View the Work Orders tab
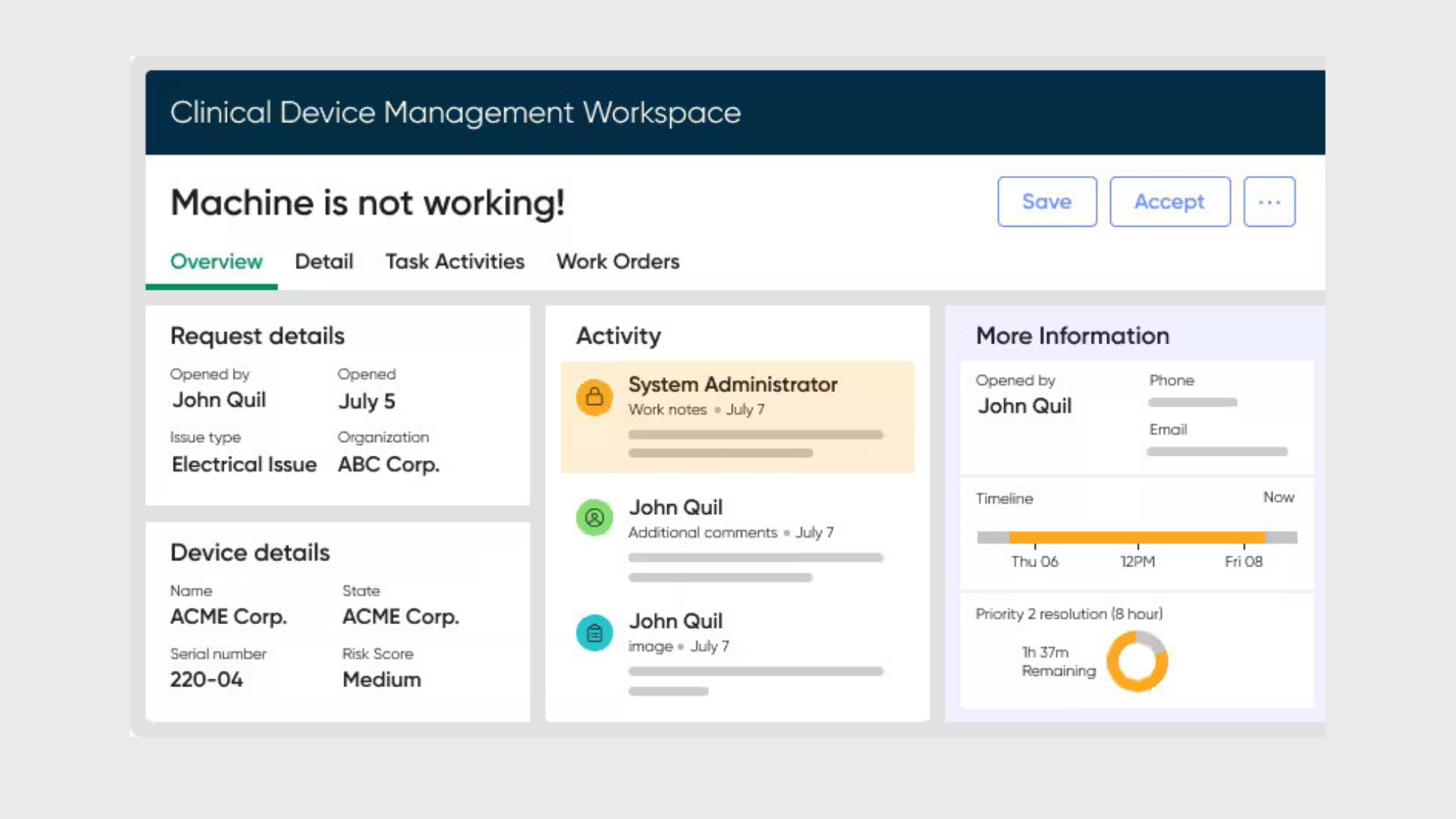Image resolution: width=1456 pixels, height=819 pixels. click(x=617, y=262)
